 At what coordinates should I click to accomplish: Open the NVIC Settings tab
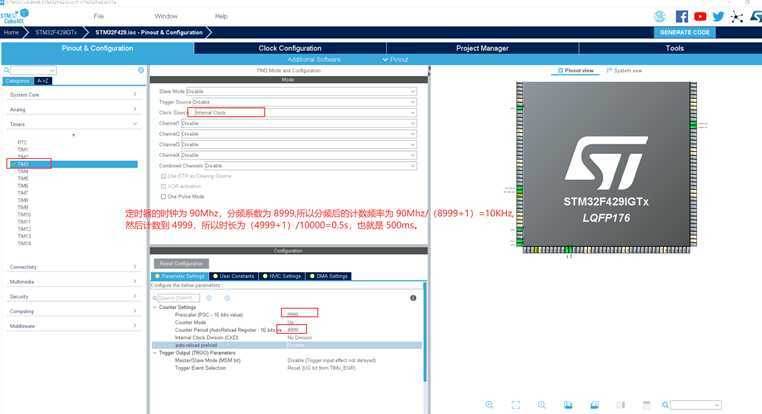pyautogui.click(x=282, y=276)
